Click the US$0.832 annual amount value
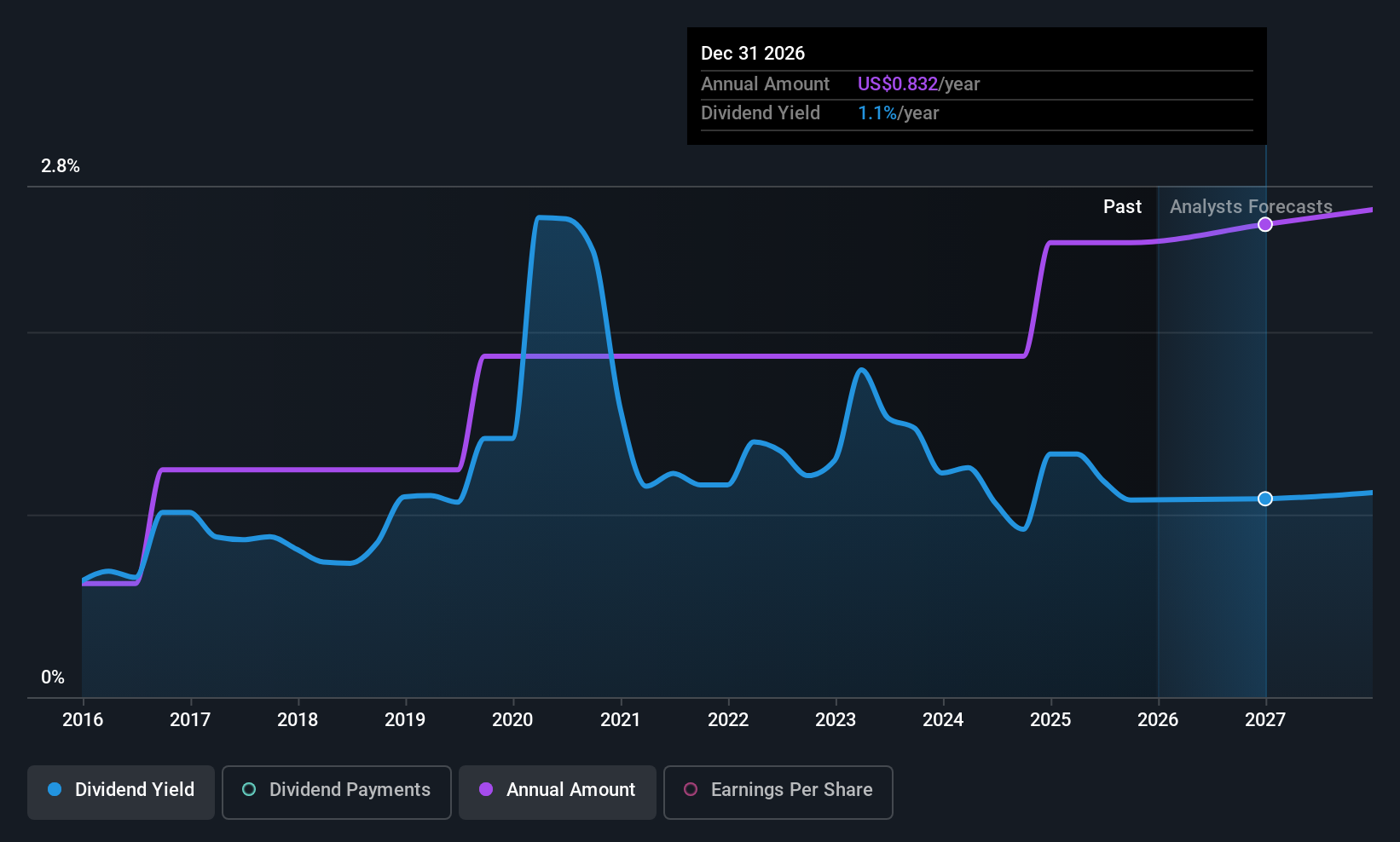The width and height of the screenshot is (1400, 842). pyautogui.click(x=898, y=84)
